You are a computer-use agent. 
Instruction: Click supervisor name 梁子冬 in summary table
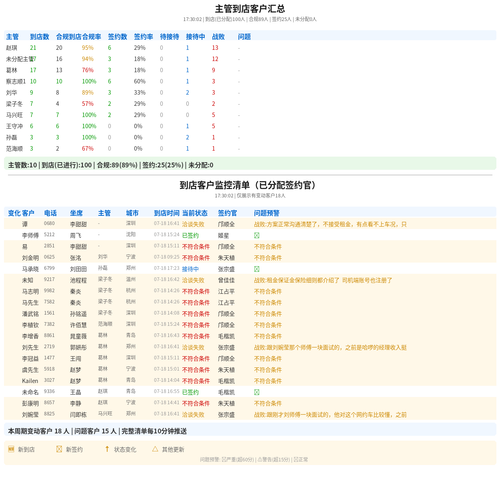tap(14, 104)
